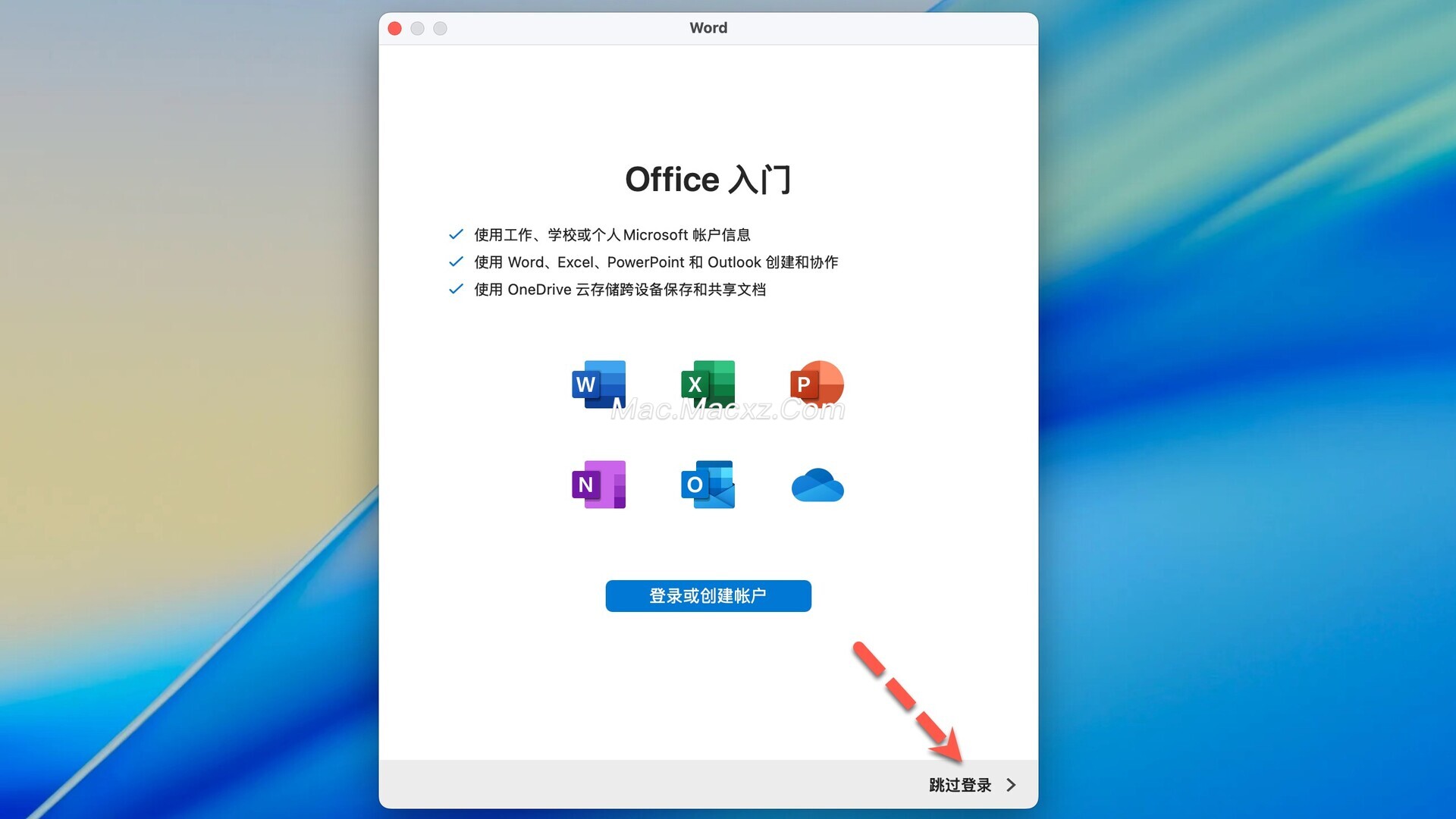The width and height of the screenshot is (1456, 819).
Task: Click the 登录或创建帐户 sign-in button
Action: point(708,596)
